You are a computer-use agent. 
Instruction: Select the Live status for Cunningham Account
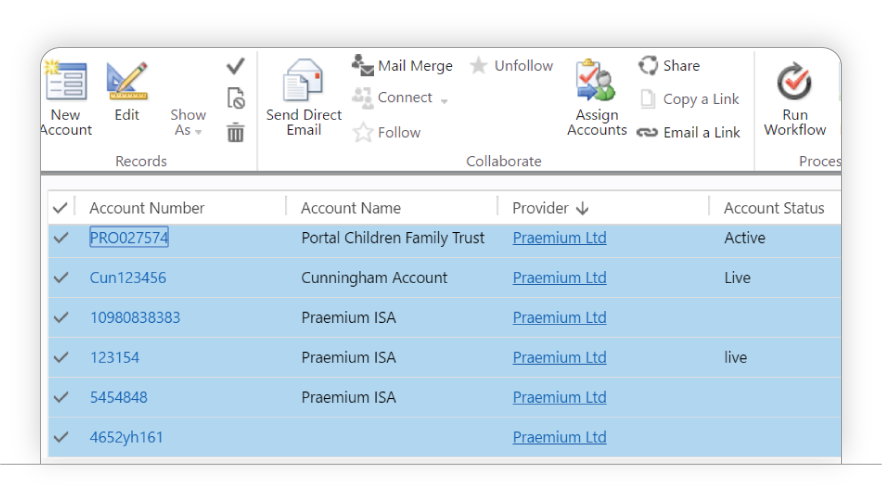[737, 278]
